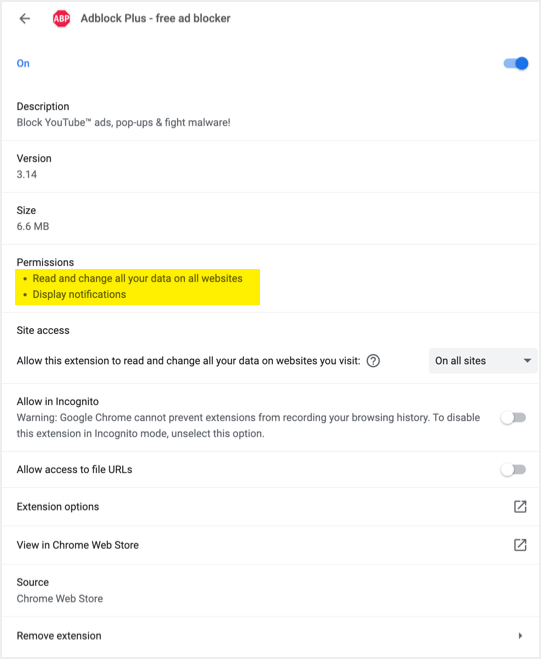Enable the Allow in Incognito switch
This screenshot has height=659, width=541.
(x=513, y=418)
